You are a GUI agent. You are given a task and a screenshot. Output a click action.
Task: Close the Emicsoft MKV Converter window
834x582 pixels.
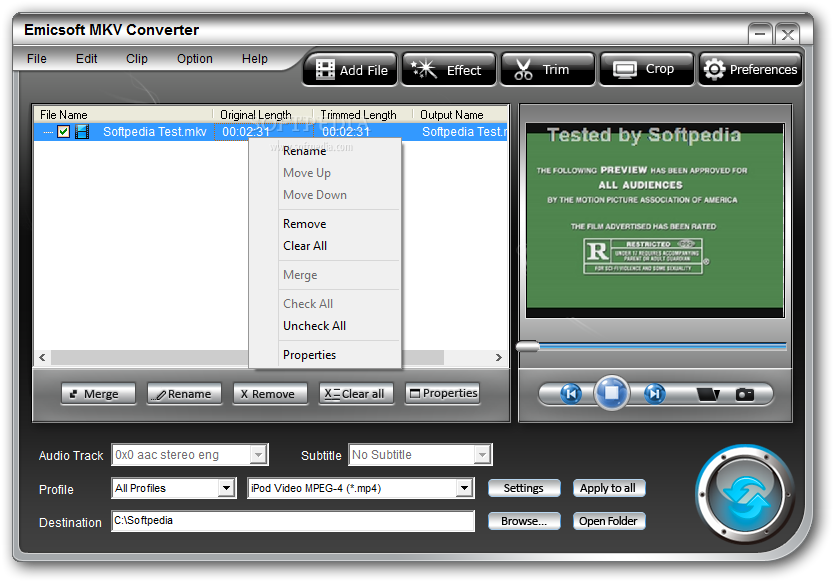click(x=787, y=35)
